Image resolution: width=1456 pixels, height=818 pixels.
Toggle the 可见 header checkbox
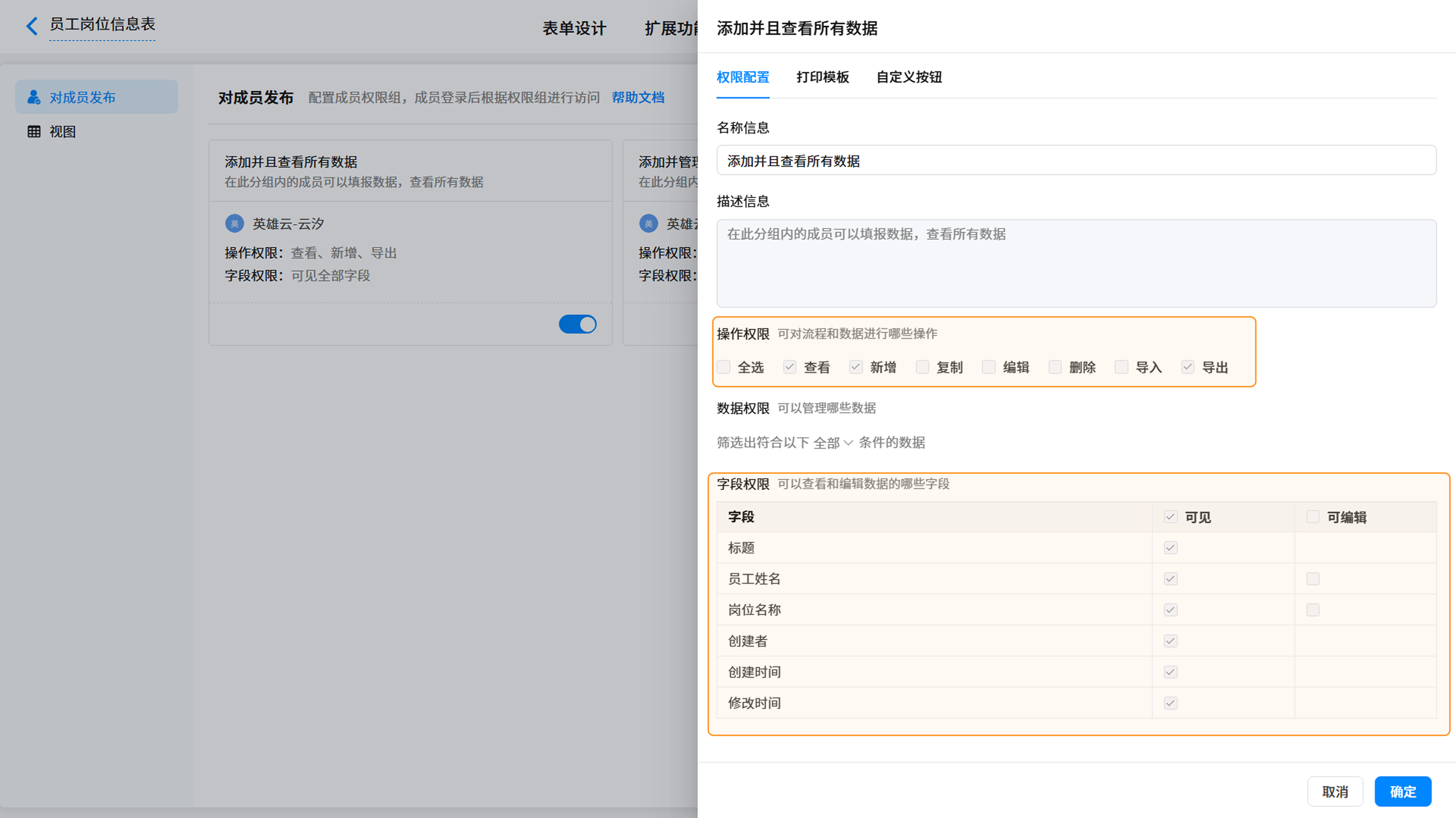(1170, 517)
